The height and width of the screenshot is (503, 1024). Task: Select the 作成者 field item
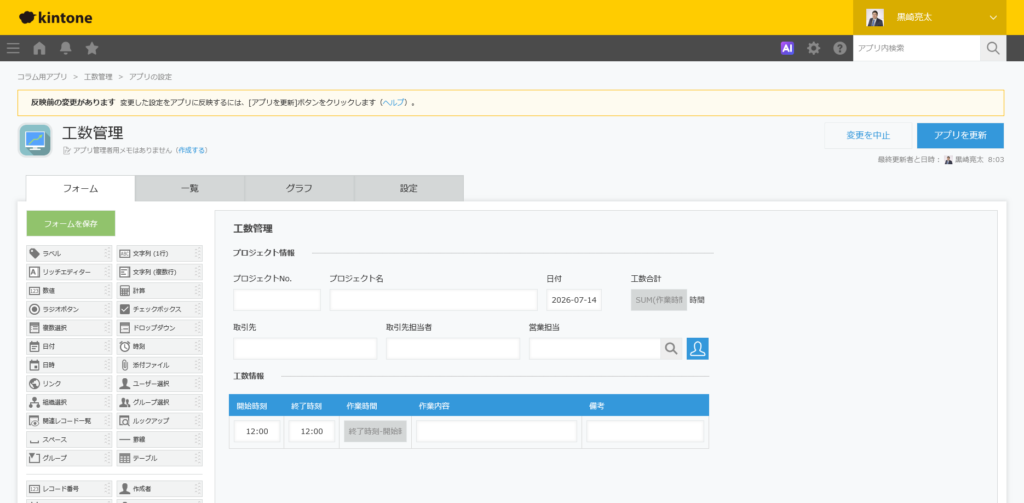pyautogui.click(x=159, y=489)
